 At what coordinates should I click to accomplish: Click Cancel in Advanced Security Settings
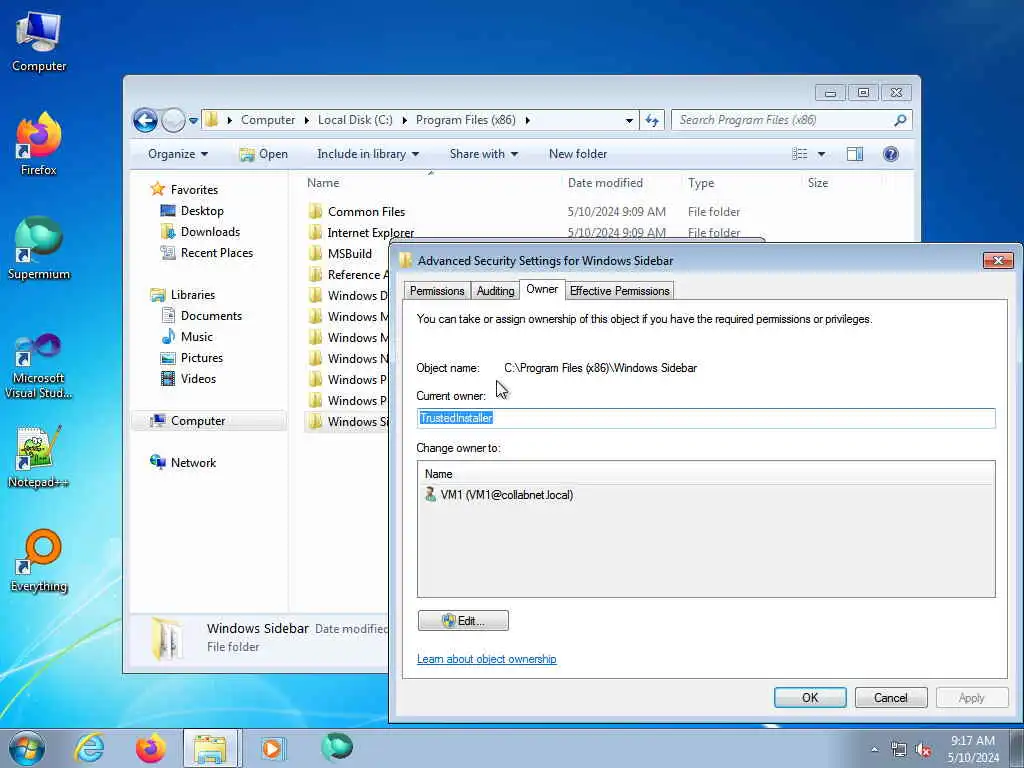coord(891,697)
